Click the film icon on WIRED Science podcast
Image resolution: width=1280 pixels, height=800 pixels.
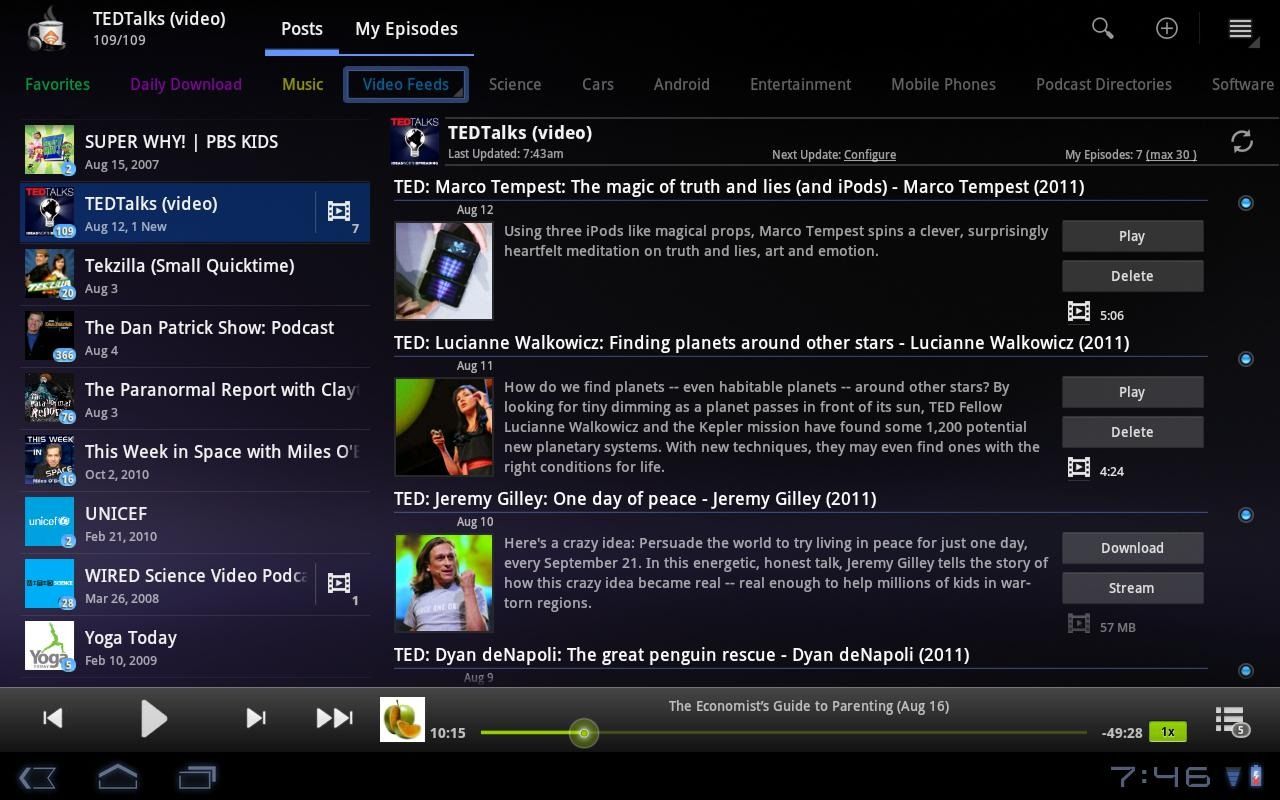pyautogui.click(x=339, y=583)
